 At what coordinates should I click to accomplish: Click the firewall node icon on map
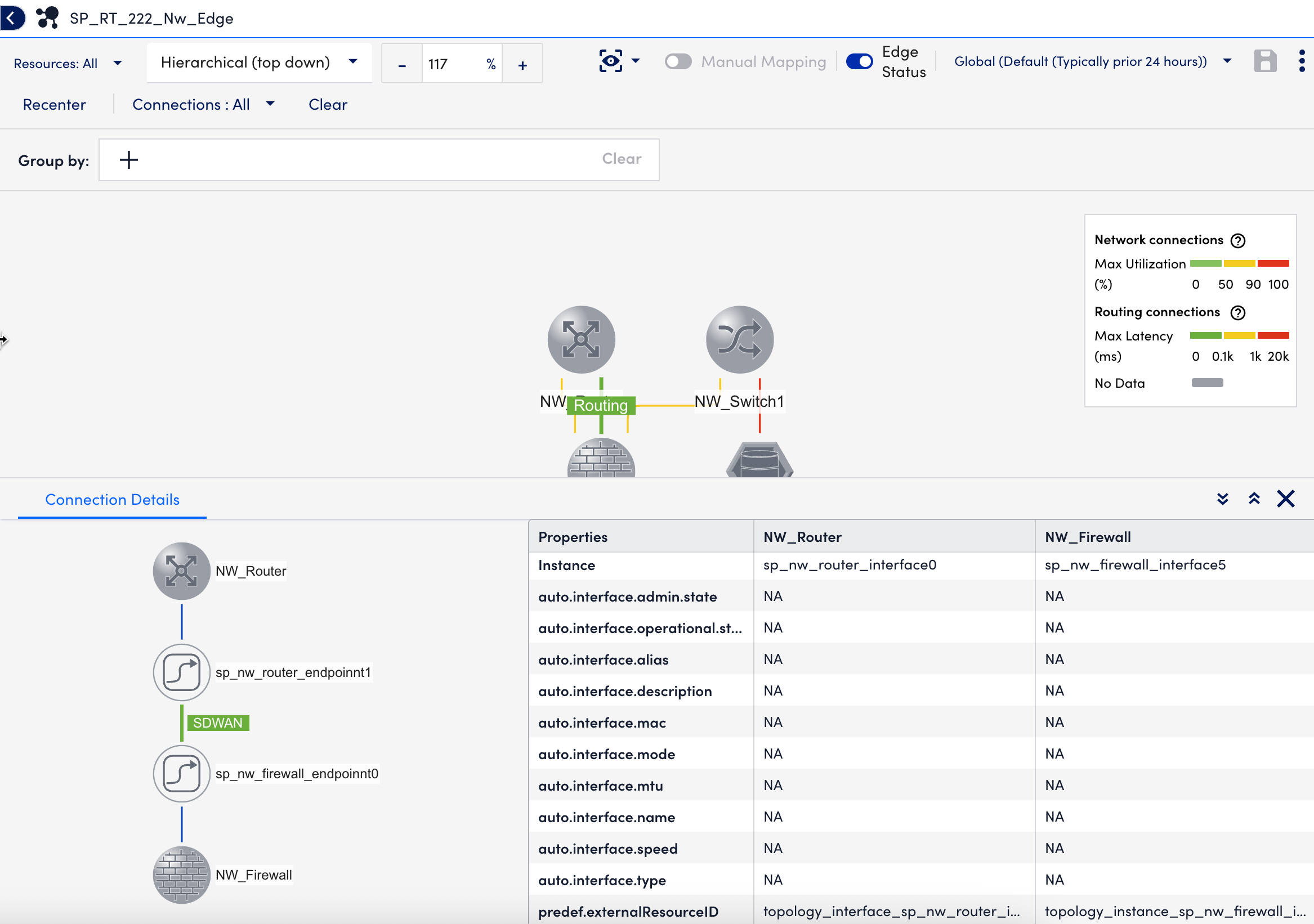point(601,458)
